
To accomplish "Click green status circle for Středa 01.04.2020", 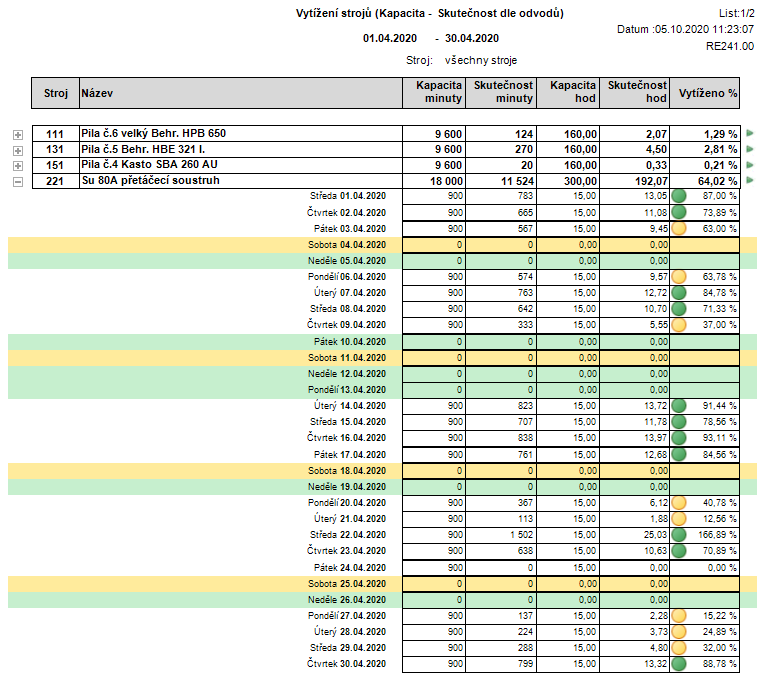I will point(678,196).
